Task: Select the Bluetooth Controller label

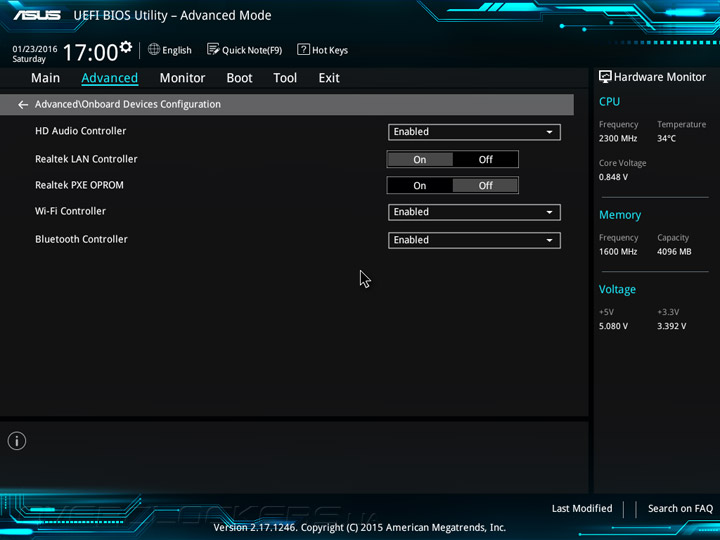Action: (x=81, y=239)
